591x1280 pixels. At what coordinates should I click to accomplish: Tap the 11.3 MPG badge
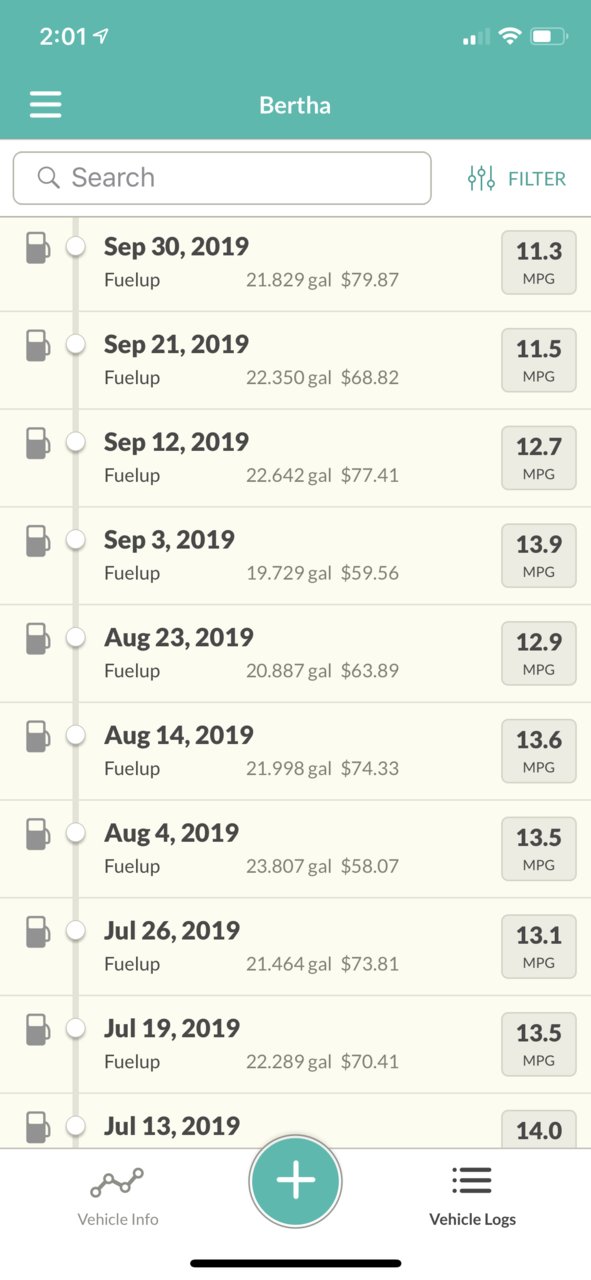coord(539,263)
